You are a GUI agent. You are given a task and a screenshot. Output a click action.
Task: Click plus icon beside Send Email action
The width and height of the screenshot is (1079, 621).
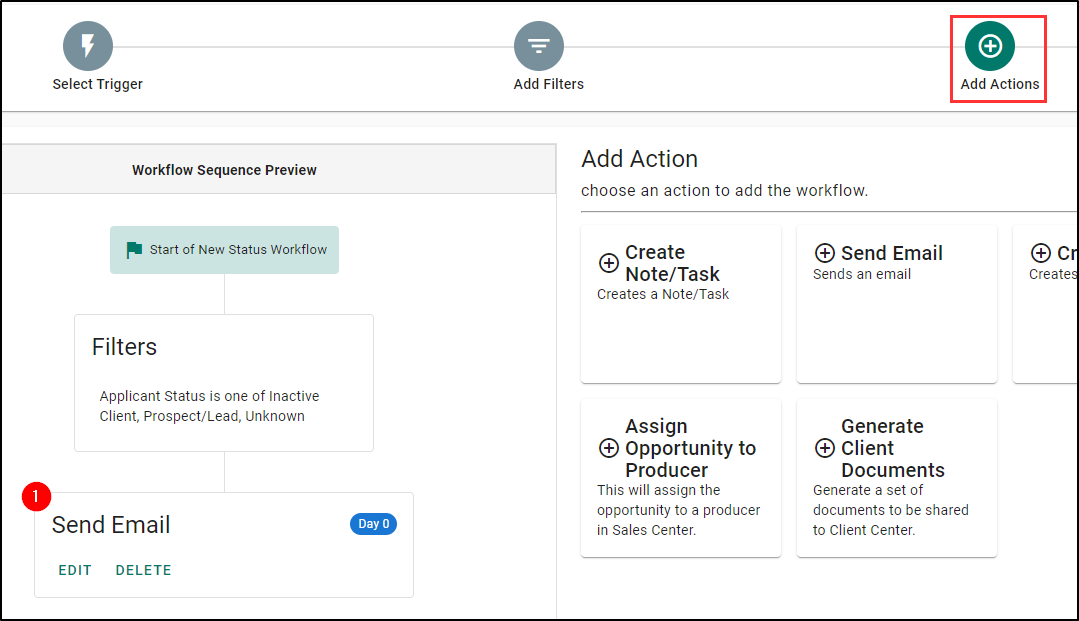tap(825, 254)
